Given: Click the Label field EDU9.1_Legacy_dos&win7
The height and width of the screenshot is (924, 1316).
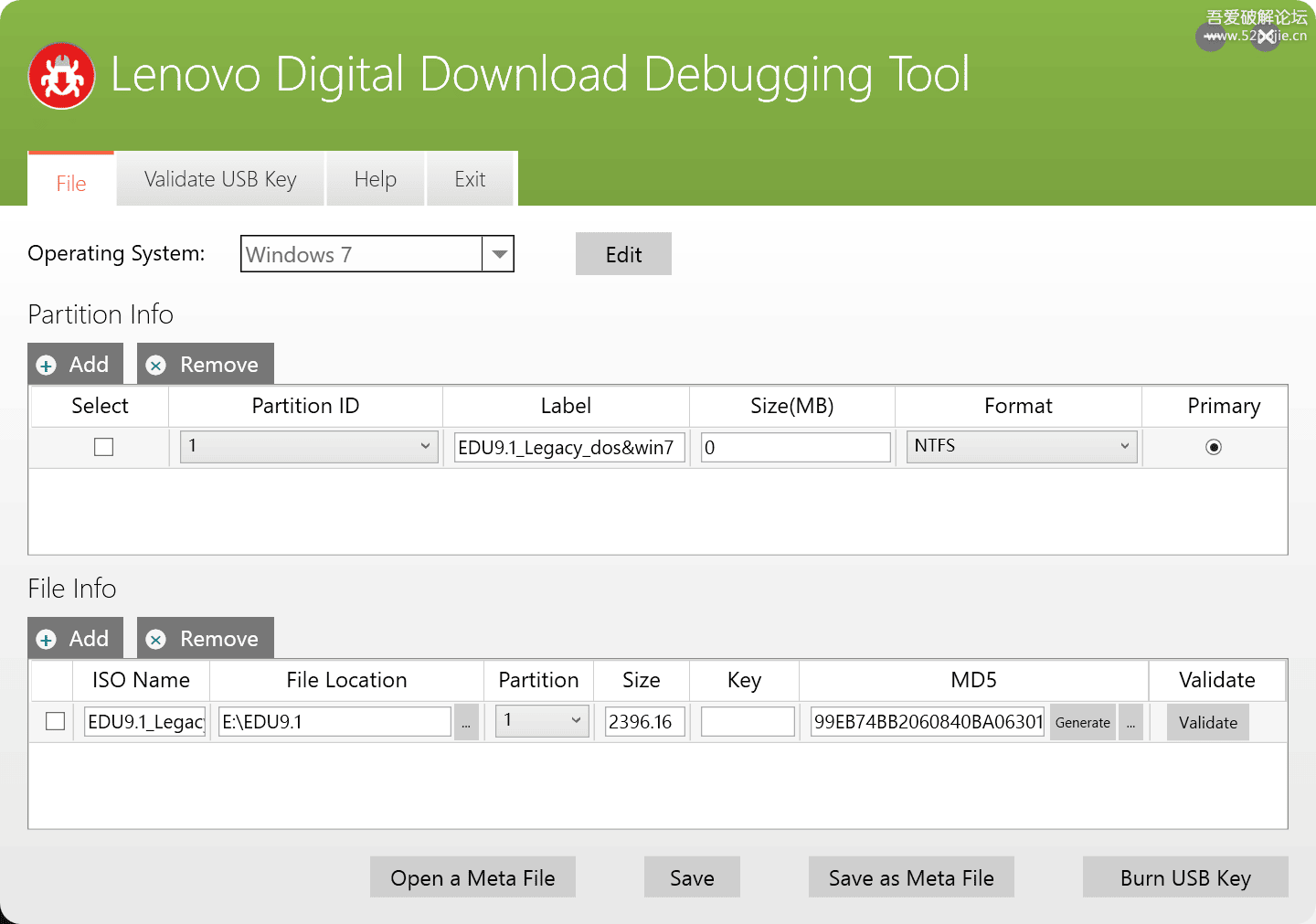Looking at the screenshot, I should coord(569,447).
